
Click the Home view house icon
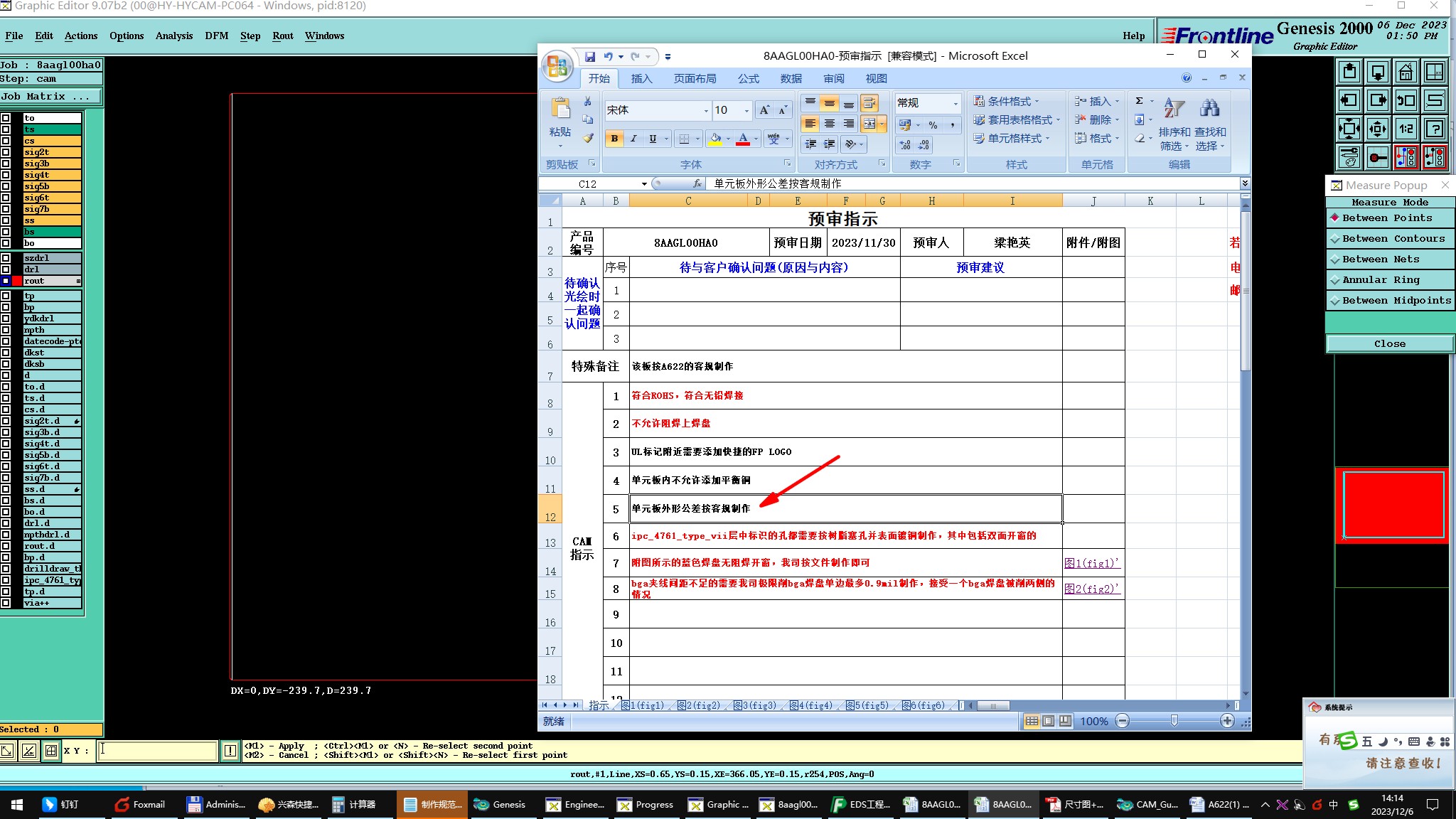pos(1406,73)
